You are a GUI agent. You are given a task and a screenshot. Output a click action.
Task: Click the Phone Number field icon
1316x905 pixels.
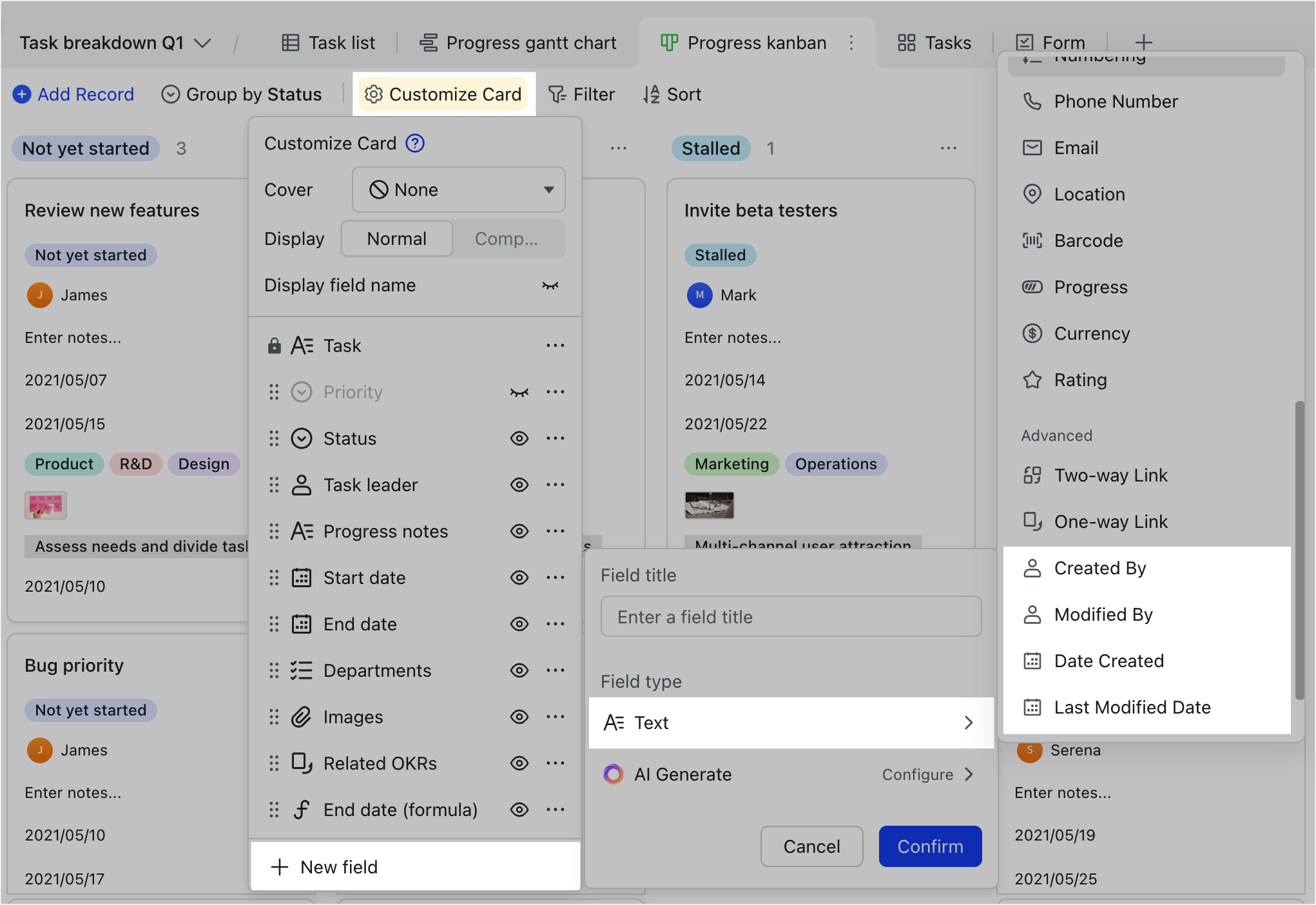click(x=1032, y=101)
